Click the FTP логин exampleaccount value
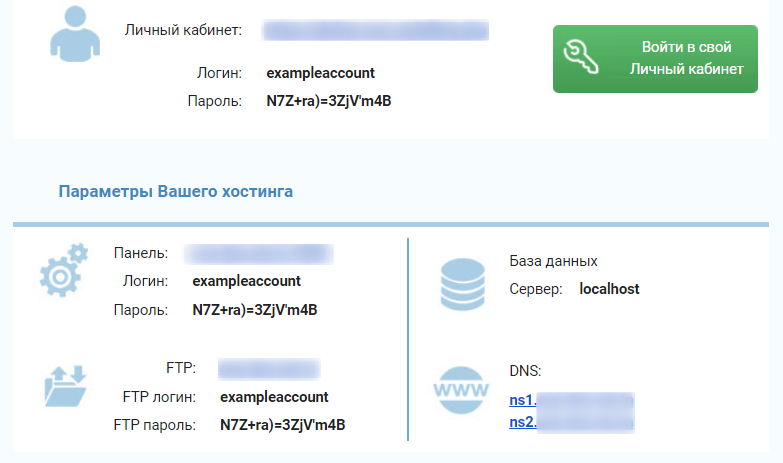783x463 pixels. [274, 397]
